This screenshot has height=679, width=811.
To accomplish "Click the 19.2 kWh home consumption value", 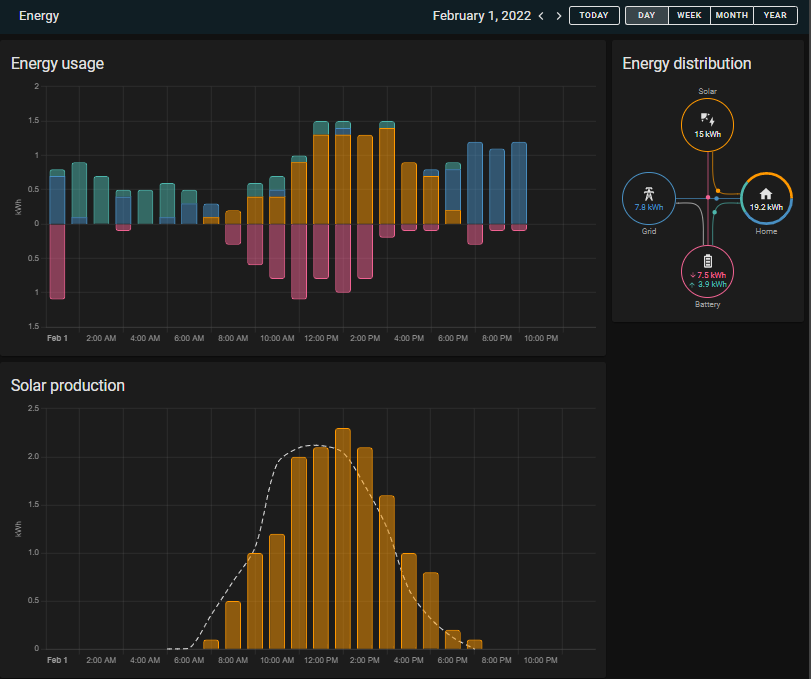I will click(766, 208).
